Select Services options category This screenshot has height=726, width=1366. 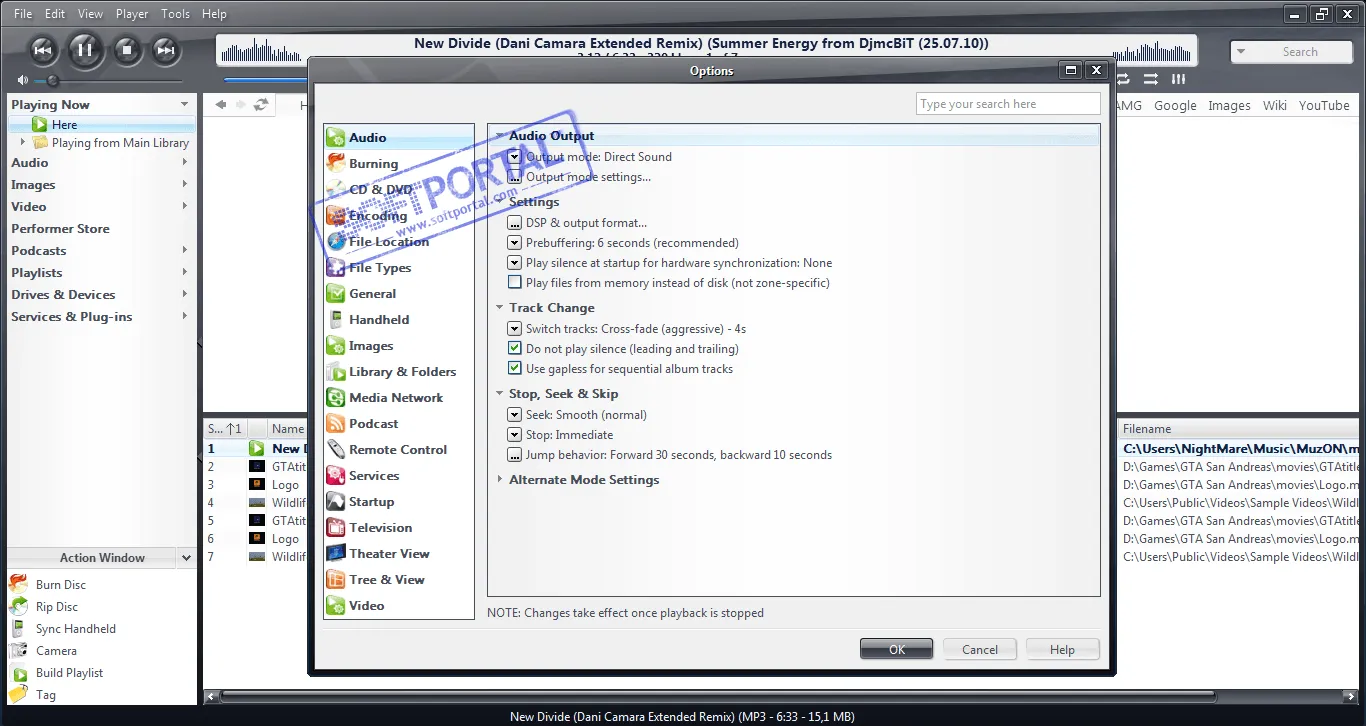tap(398, 476)
